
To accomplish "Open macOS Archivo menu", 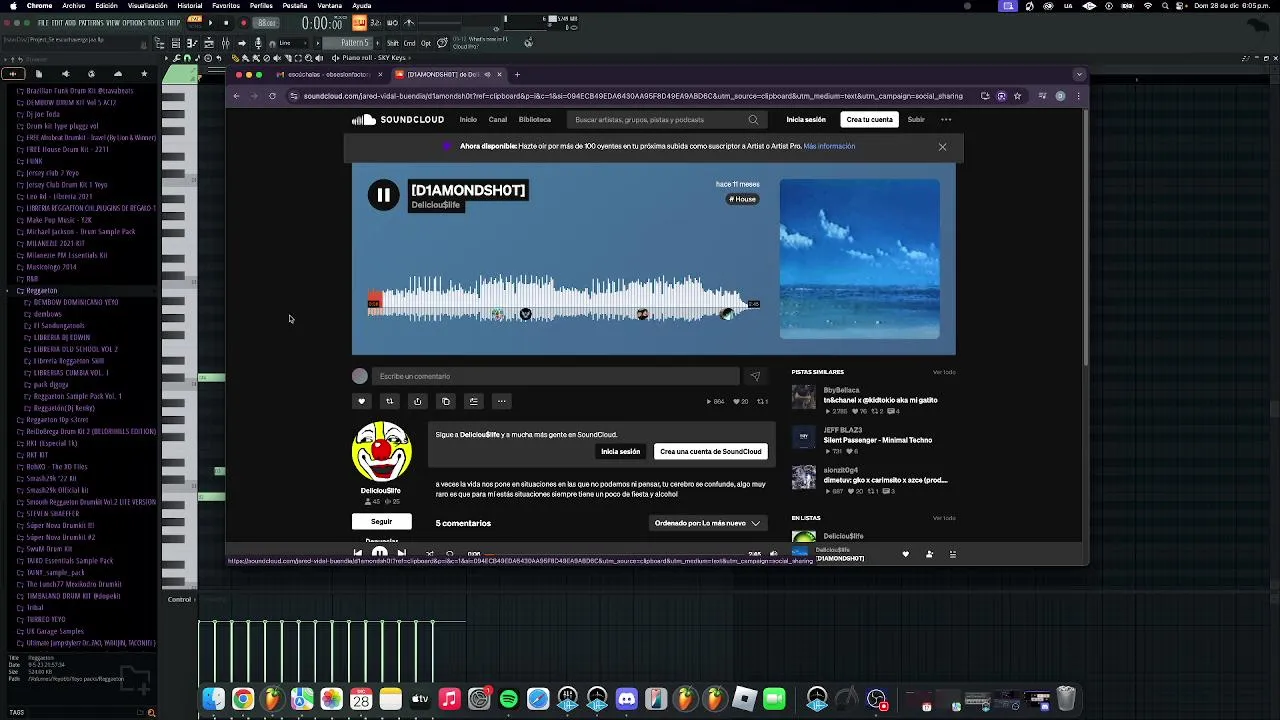I will pyautogui.click(x=74, y=6).
